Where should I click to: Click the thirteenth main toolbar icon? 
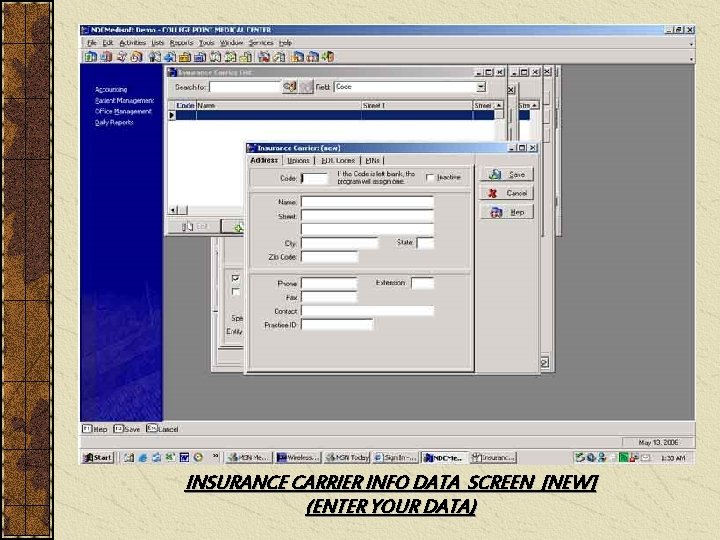279,56
